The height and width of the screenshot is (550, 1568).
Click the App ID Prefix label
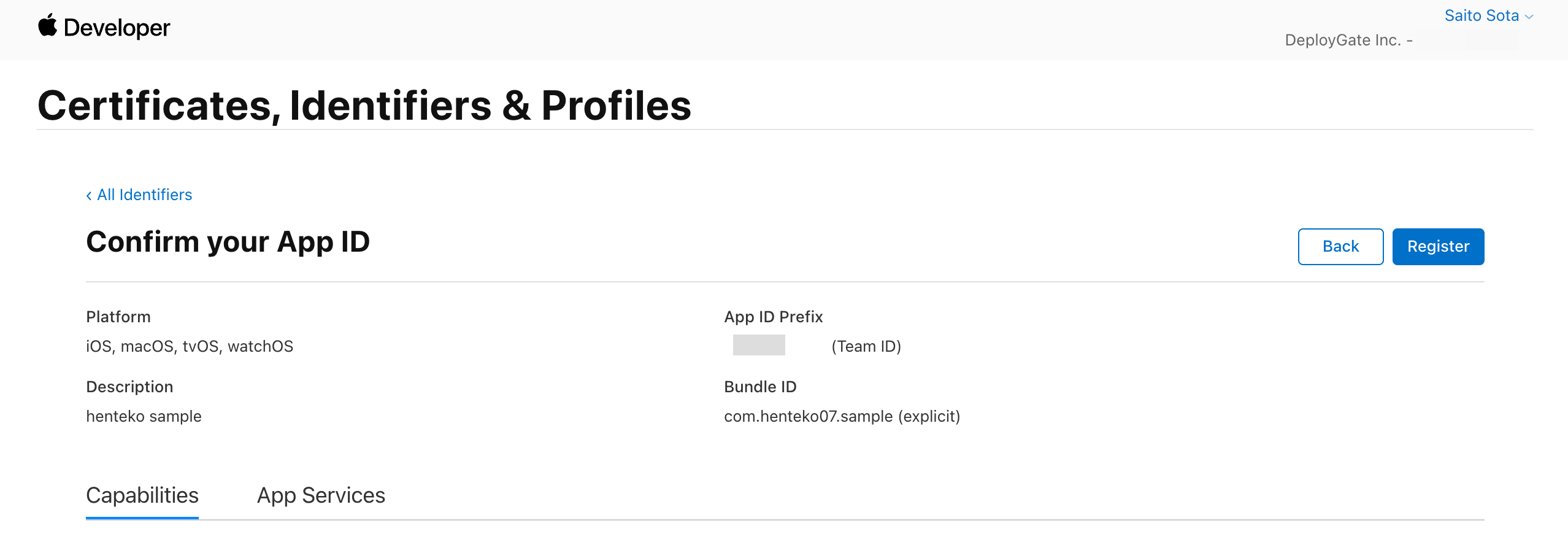tap(773, 317)
